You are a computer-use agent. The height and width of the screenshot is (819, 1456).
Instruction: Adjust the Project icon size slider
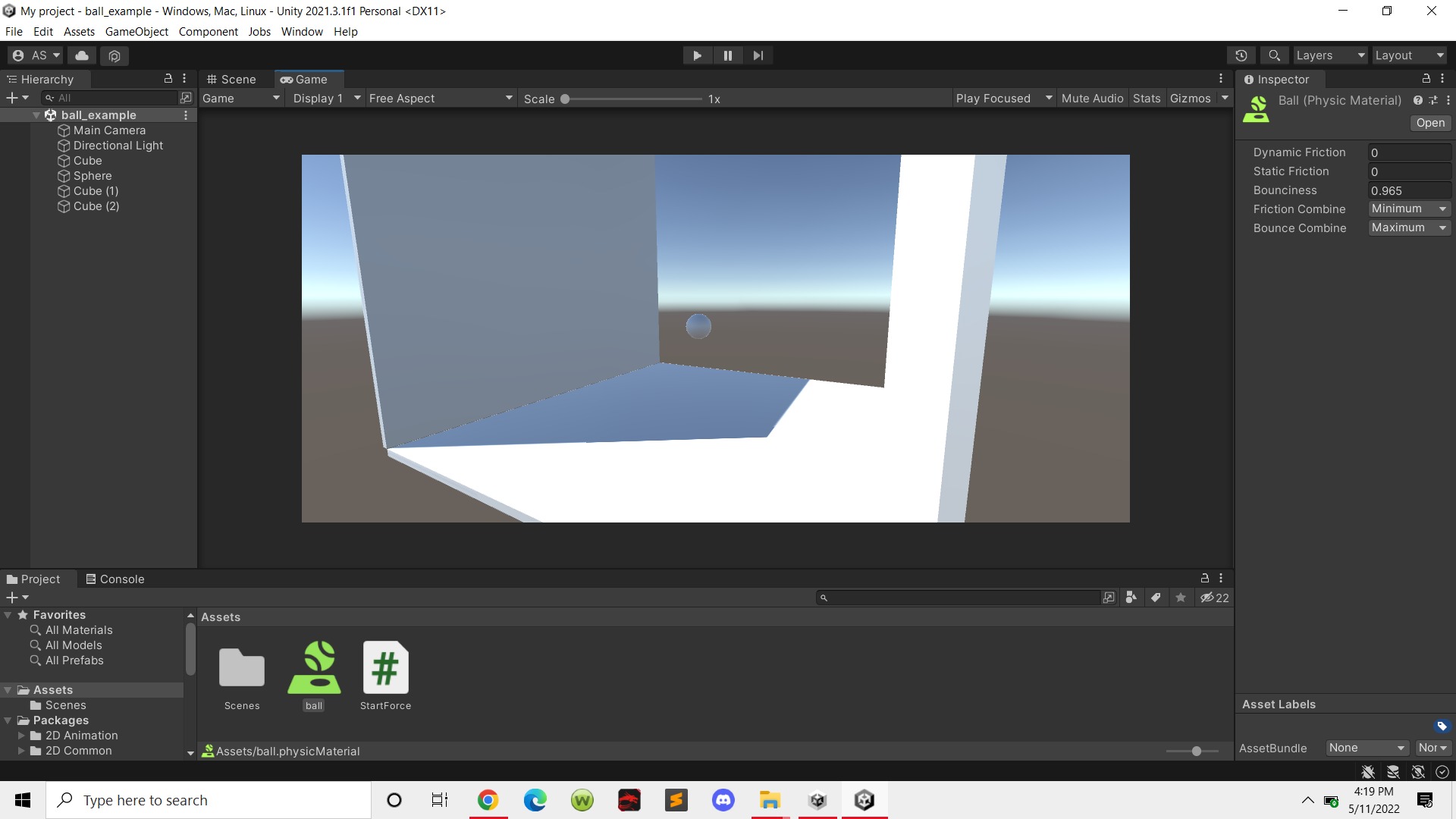point(1197,751)
